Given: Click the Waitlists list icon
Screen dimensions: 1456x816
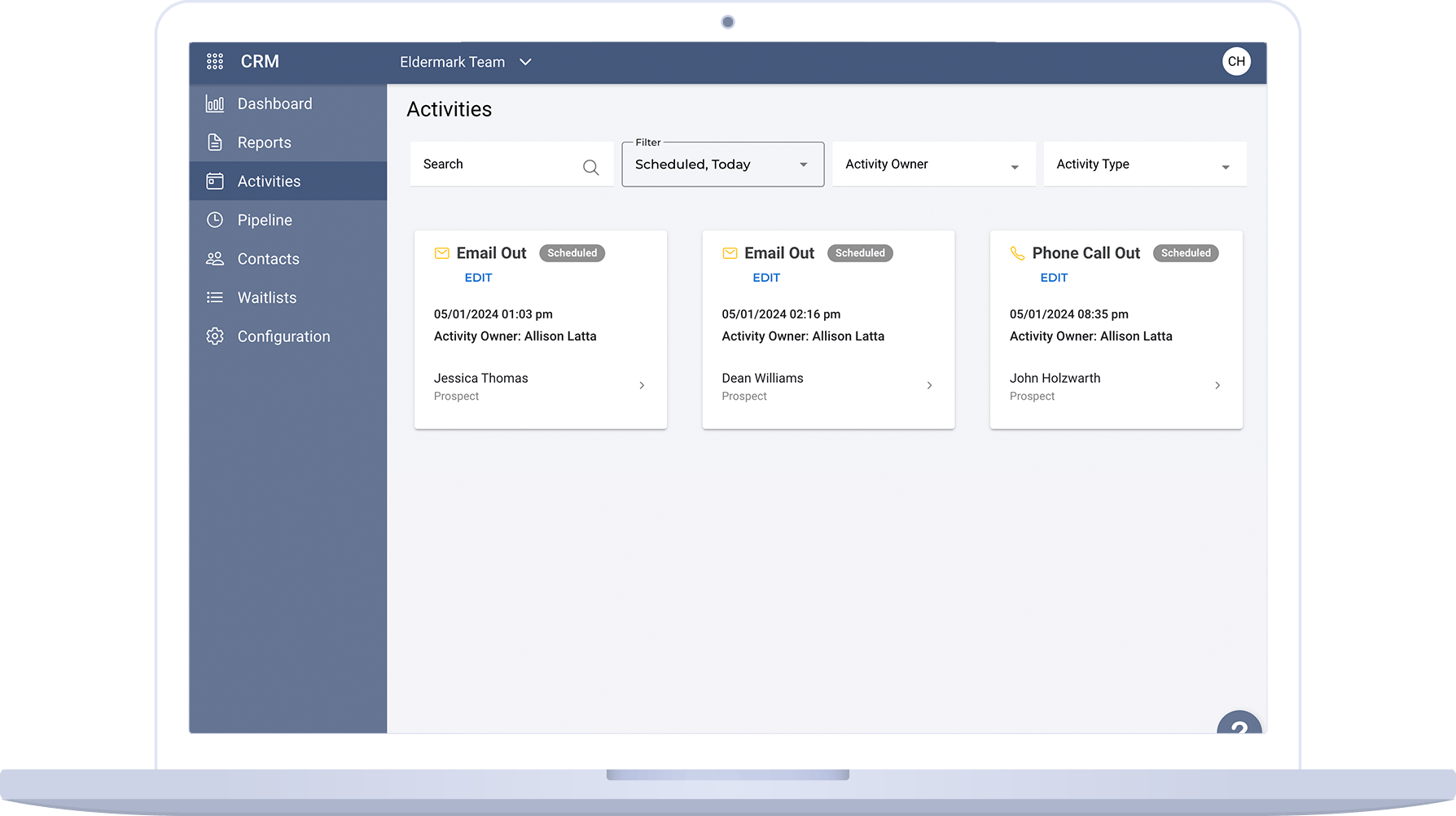Looking at the screenshot, I should click(x=215, y=297).
